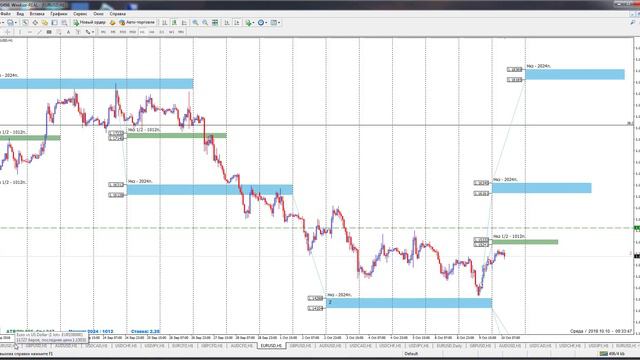Open the Сервис menu
The height and width of the screenshot is (360, 640).
tap(80, 13)
